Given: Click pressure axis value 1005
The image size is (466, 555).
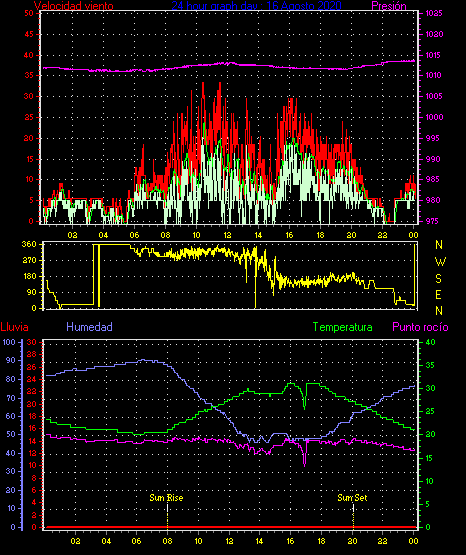Looking at the screenshot, I should [x=434, y=96].
